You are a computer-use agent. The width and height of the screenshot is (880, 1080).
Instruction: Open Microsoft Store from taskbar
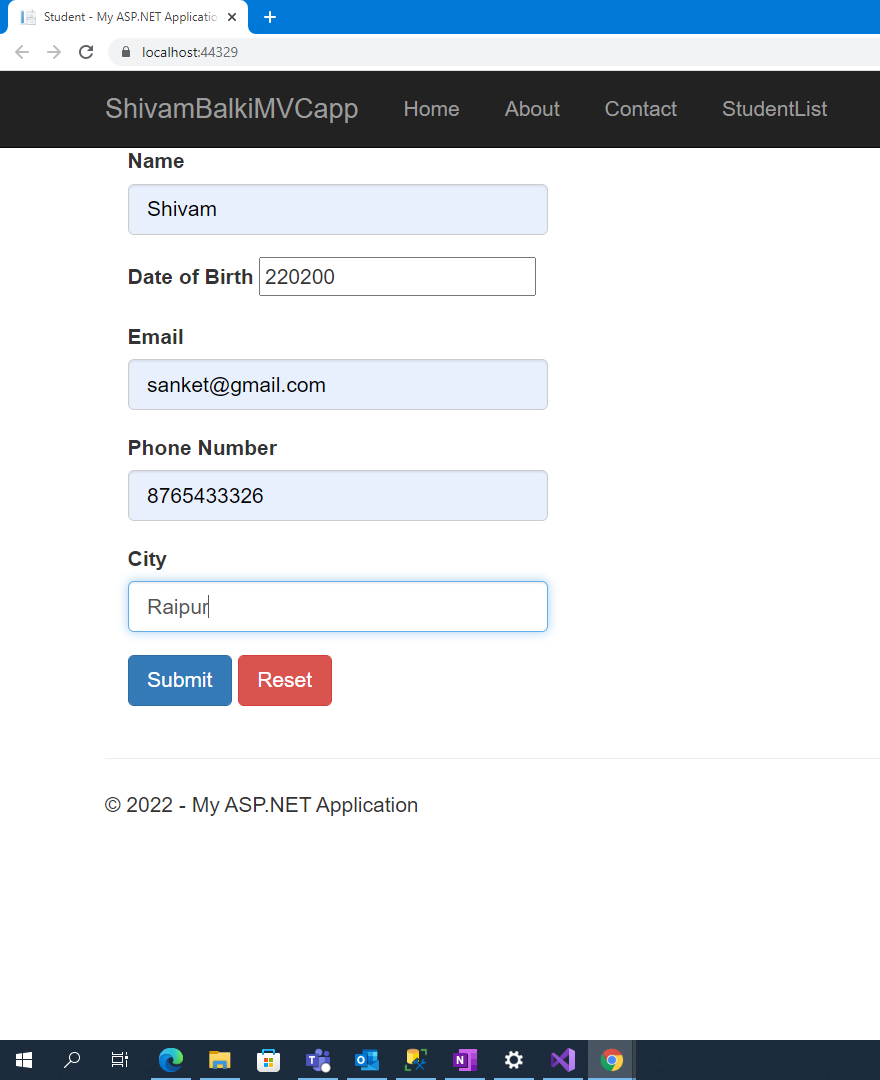tap(269, 1060)
